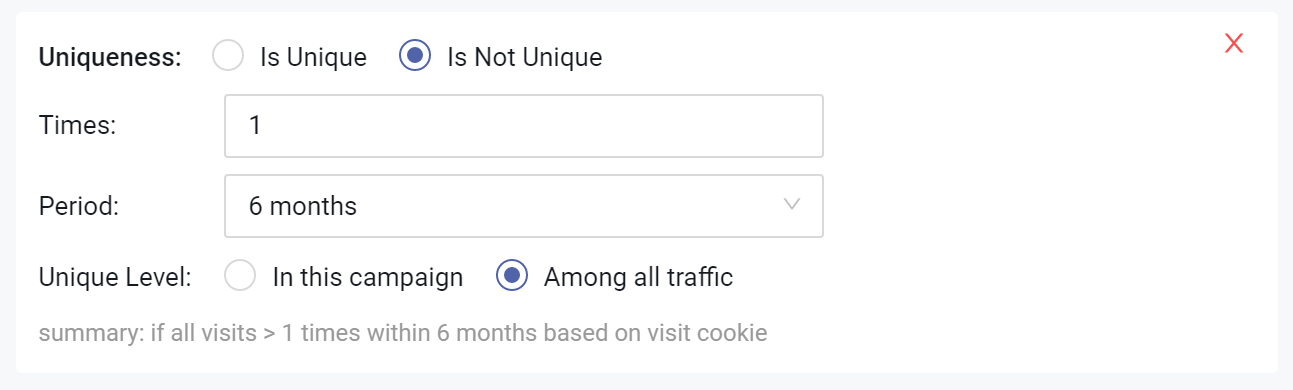Remove this uniqueness condition with red X

click(1234, 43)
